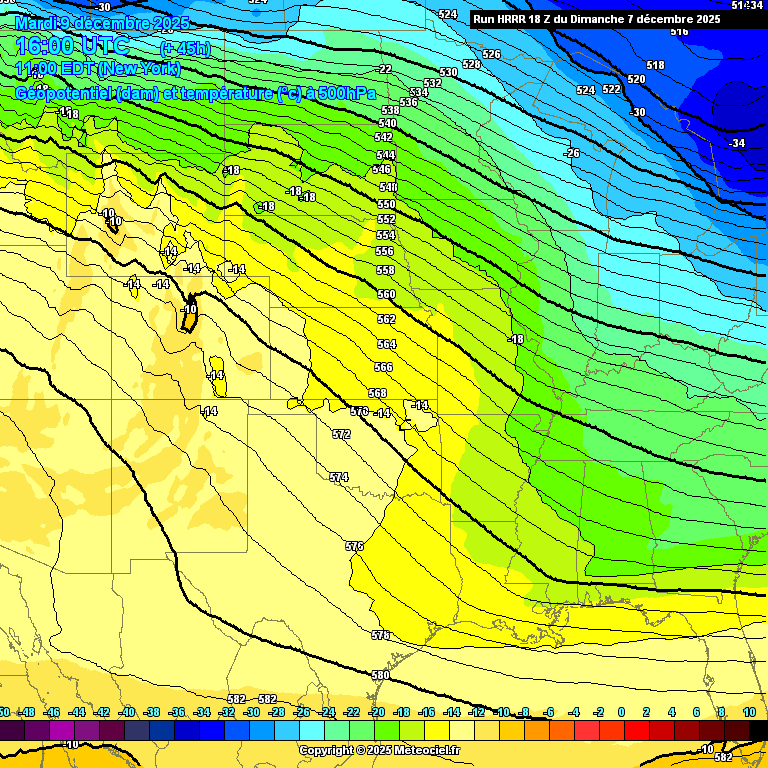This screenshot has width=768, height=768.
Task: Click the black 10 swatch at legend end
Action: 757,731
